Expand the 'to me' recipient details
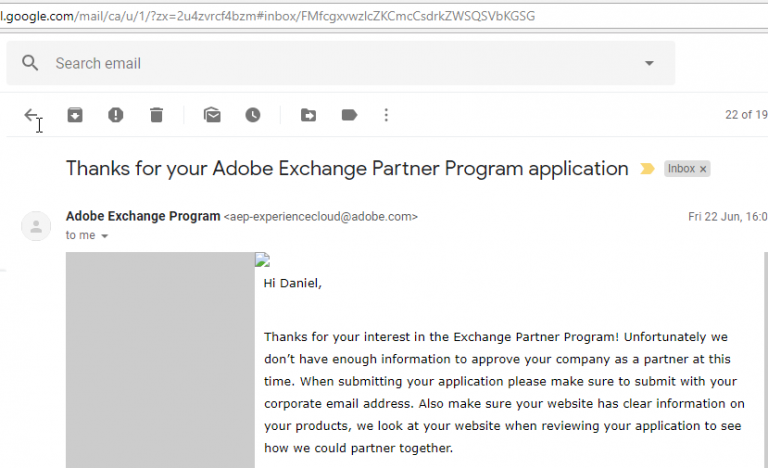The height and width of the screenshot is (468, 768). click(x=104, y=236)
